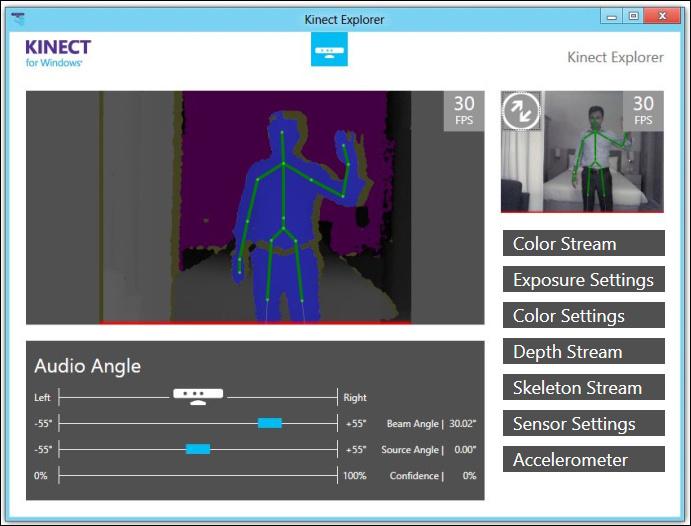The image size is (691, 526).
Task: Click the Confidence value 0%
Action: point(469,476)
